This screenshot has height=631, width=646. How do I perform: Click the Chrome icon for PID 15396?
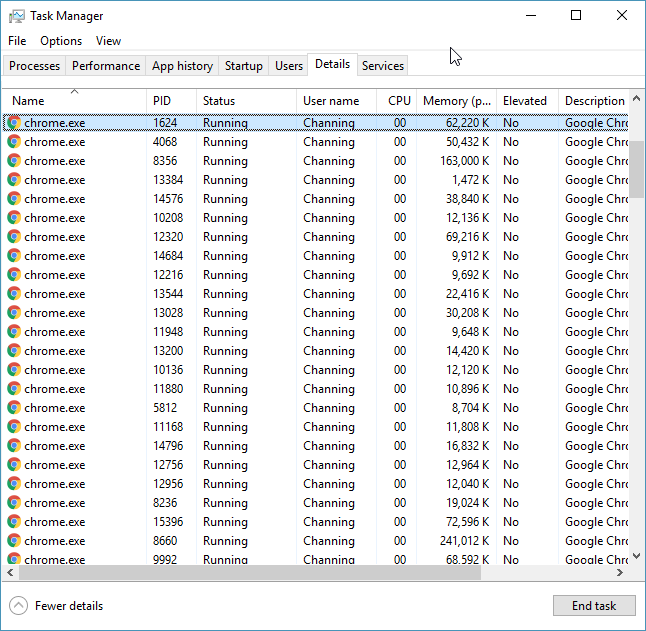[14, 521]
